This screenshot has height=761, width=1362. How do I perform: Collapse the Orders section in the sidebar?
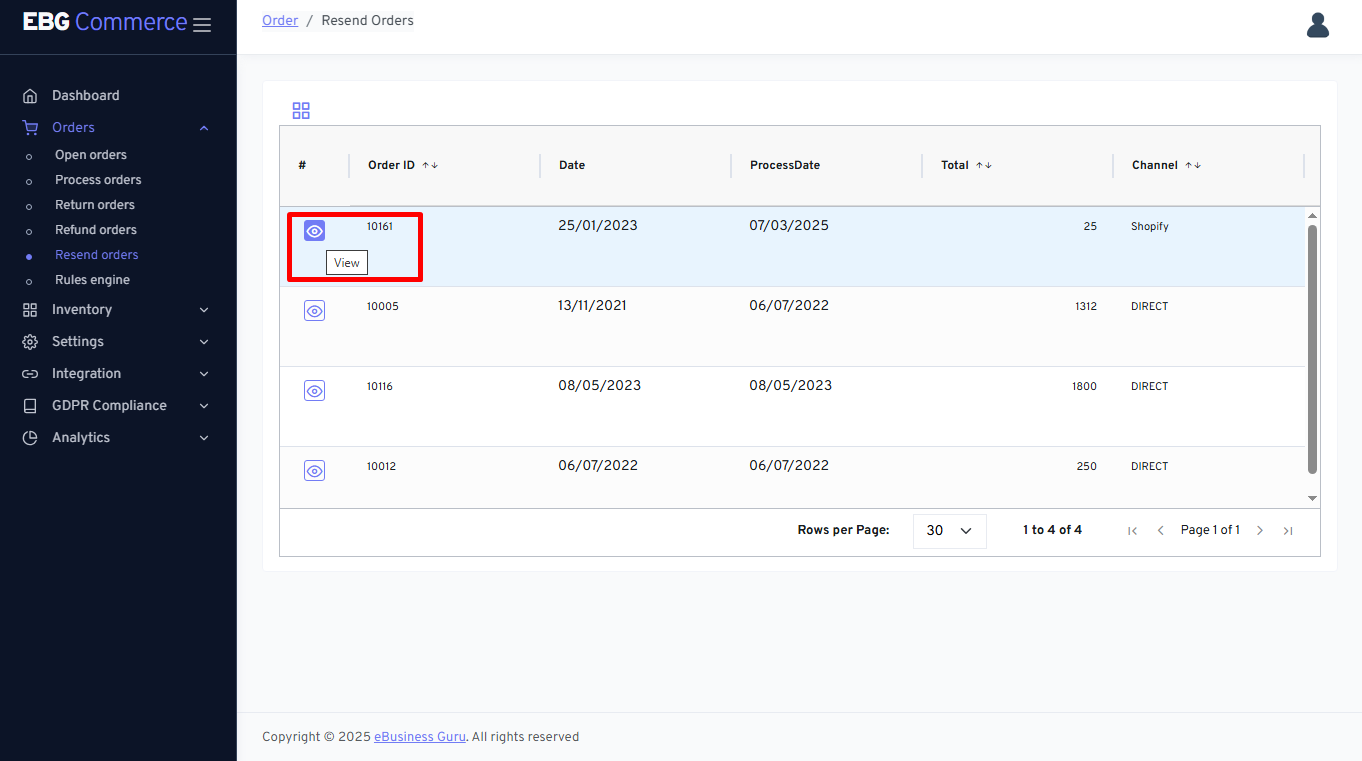[203, 127]
